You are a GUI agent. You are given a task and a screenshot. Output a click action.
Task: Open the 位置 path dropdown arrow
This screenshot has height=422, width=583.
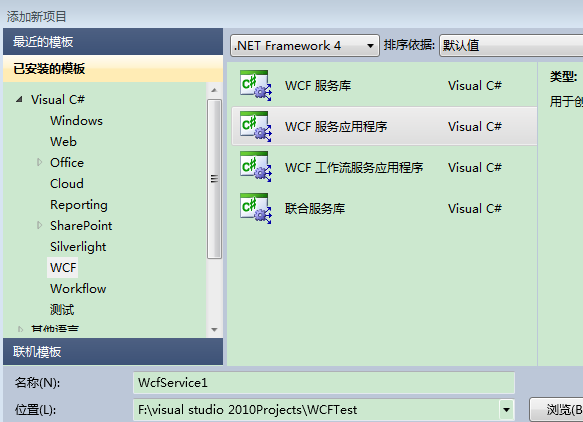tap(506, 410)
